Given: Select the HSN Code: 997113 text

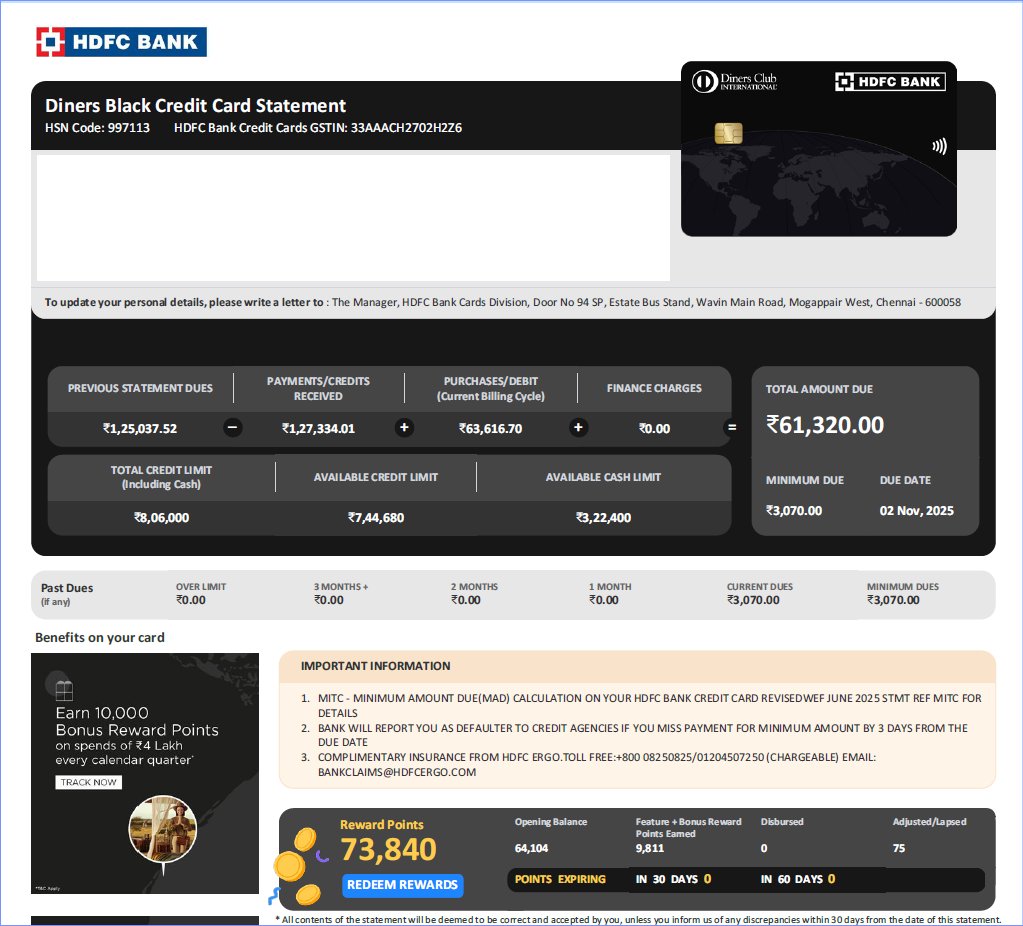Looking at the screenshot, I should click(97, 128).
